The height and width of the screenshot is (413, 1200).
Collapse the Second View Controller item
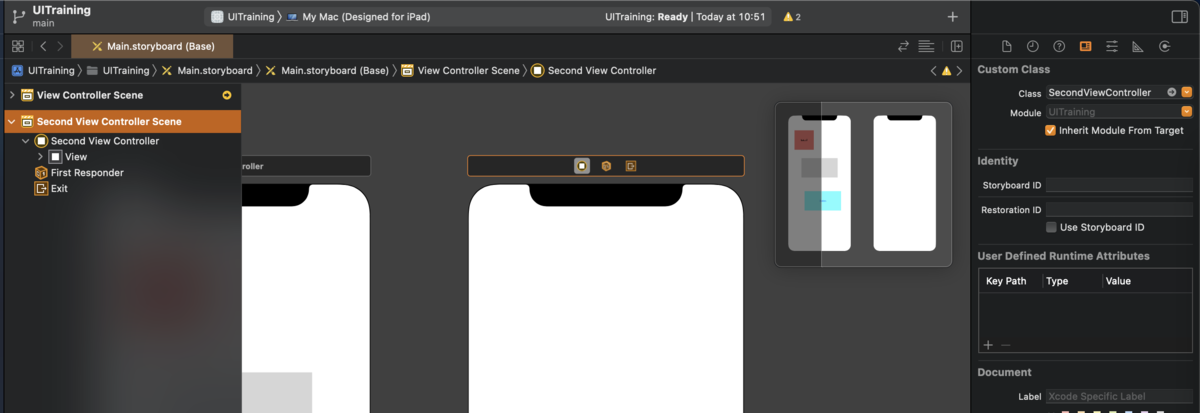coord(26,141)
